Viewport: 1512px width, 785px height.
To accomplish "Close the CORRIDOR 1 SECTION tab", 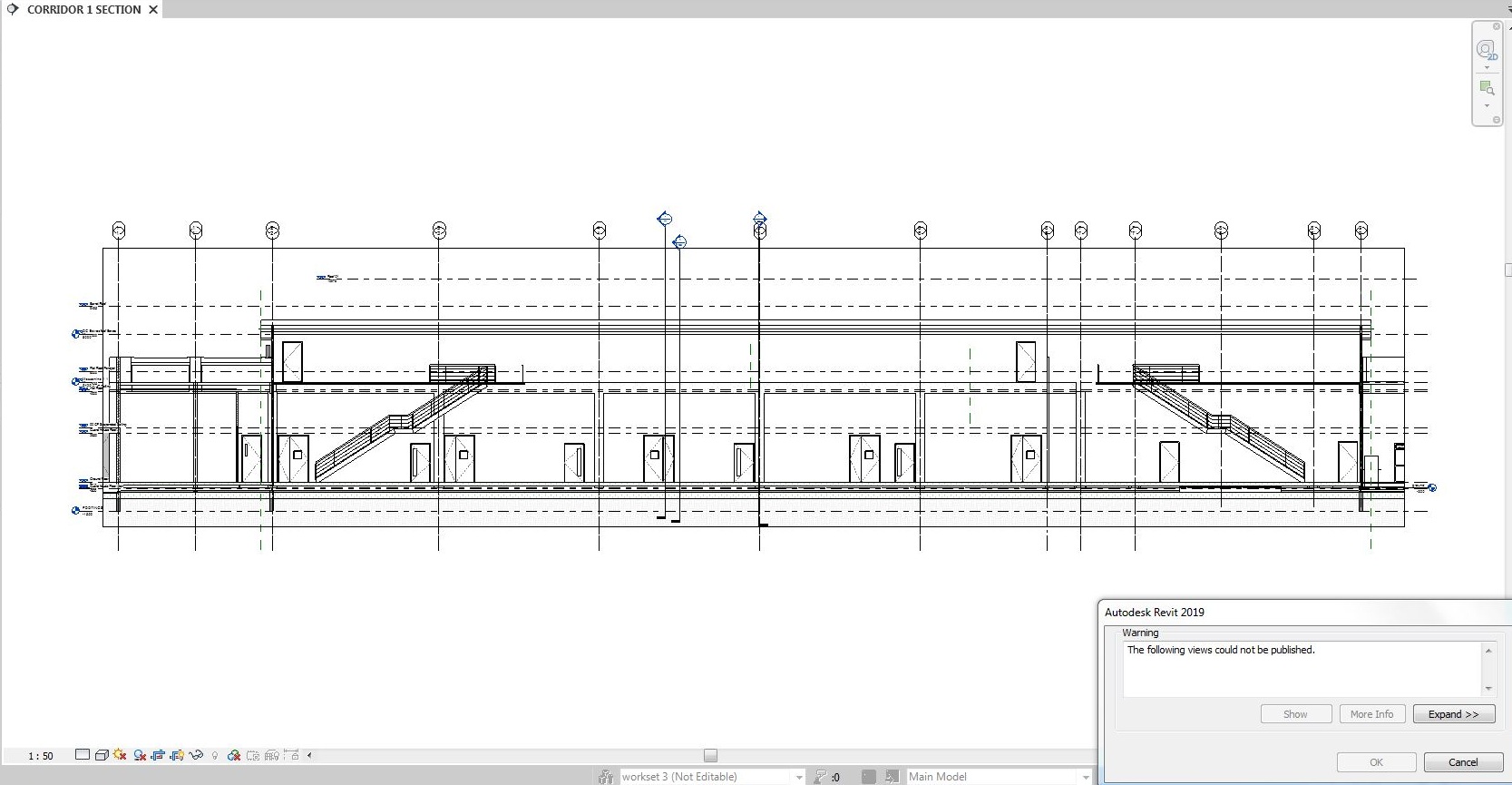I will [x=153, y=9].
